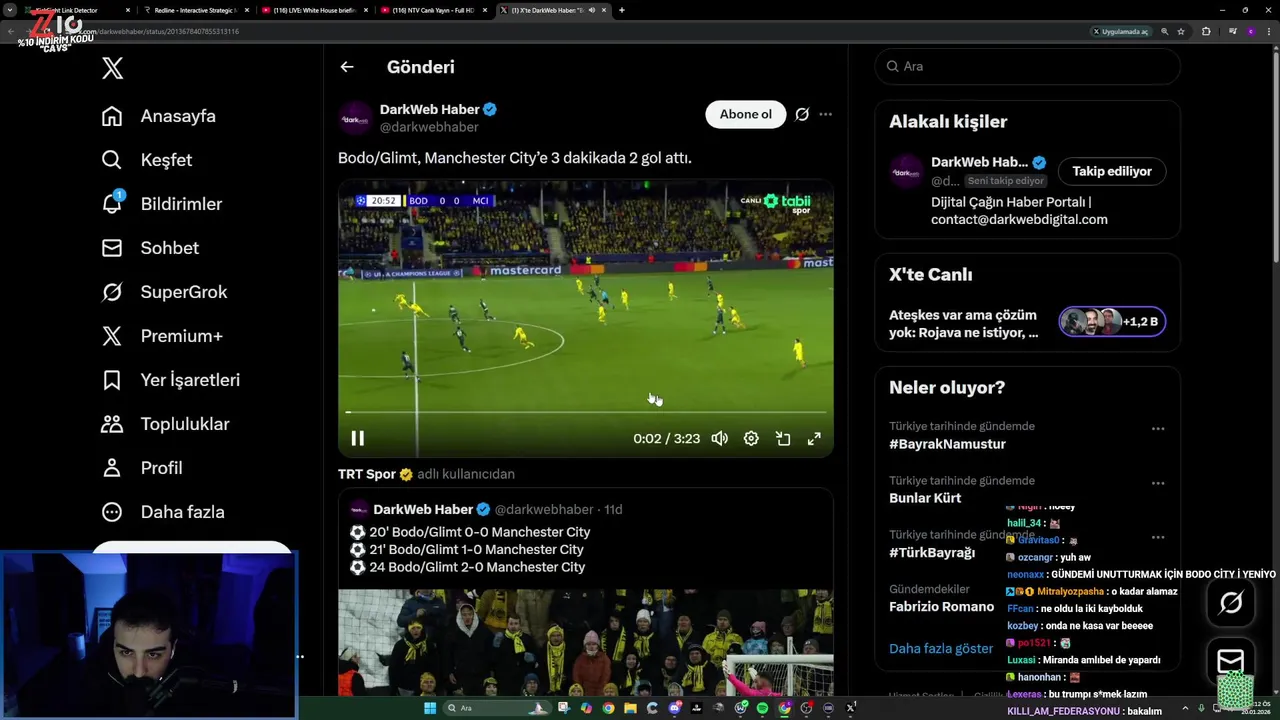Open File Explorer from taskbar
Image resolution: width=1280 pixels, height=720 pixels.
click(x=630, y=708)
